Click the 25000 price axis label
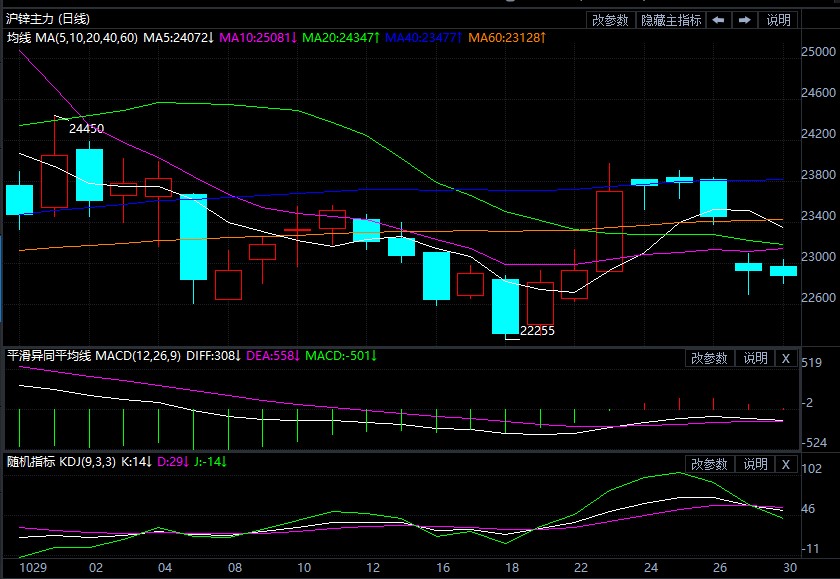Screen dimensions: 840x579 pyautogui.click(x=819, y=52)
